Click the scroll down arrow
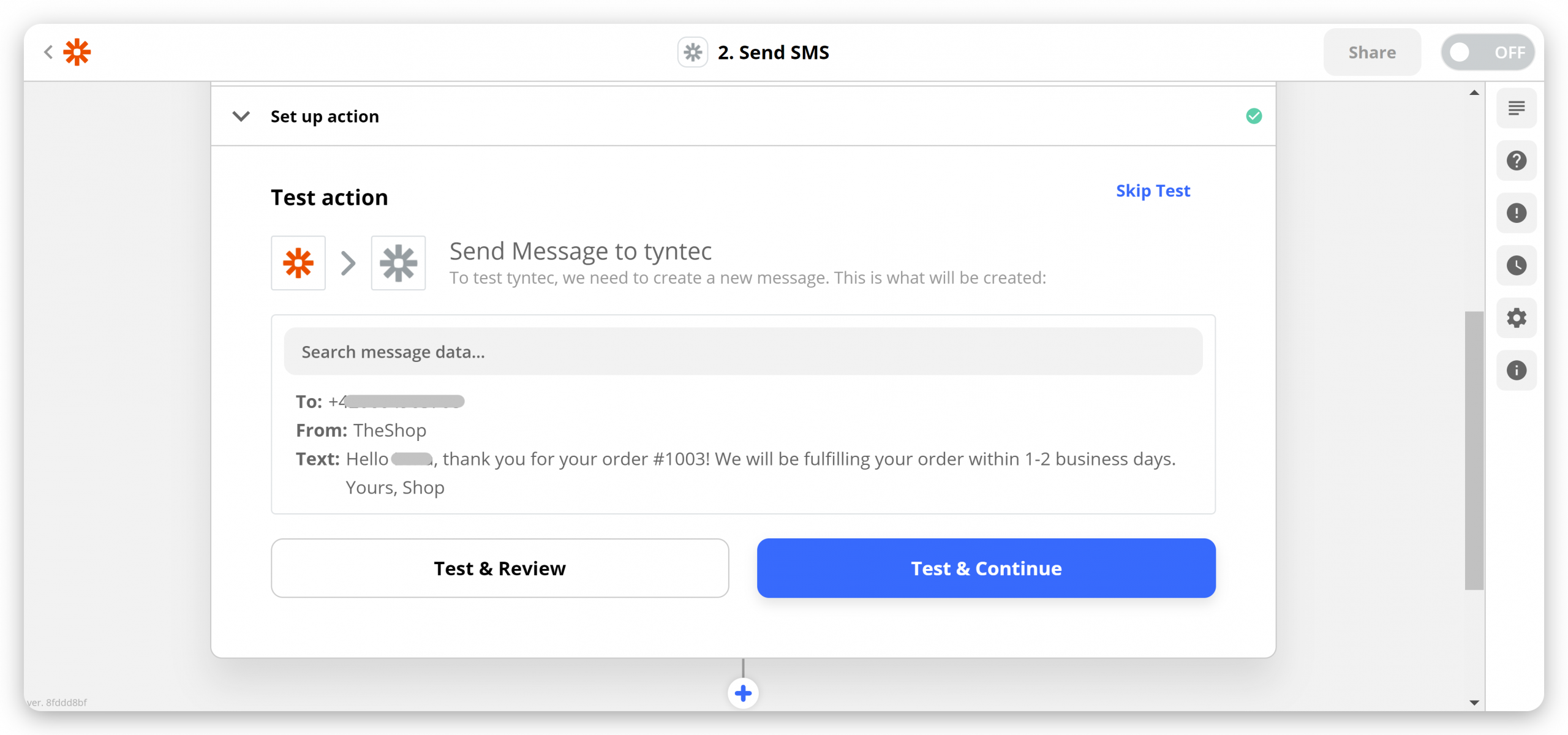Screen dimensions: 1568x735 1474,703
